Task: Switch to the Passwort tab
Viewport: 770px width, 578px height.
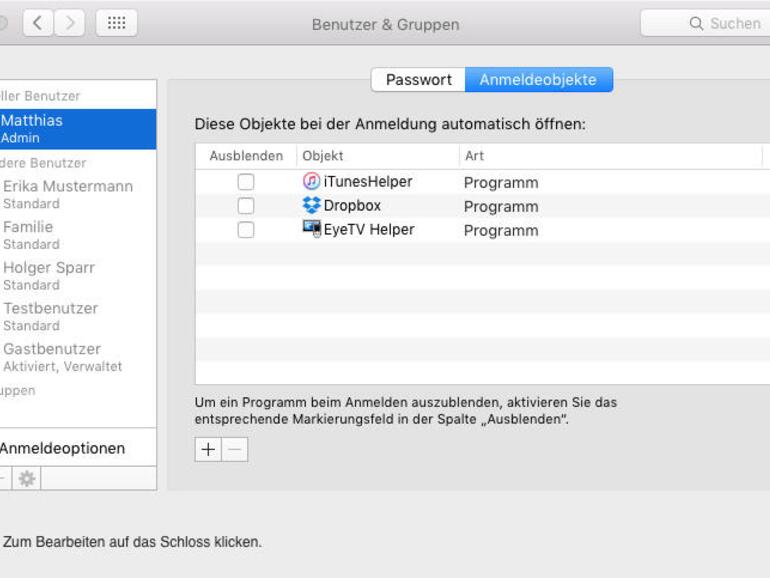Action: point(418,80)
